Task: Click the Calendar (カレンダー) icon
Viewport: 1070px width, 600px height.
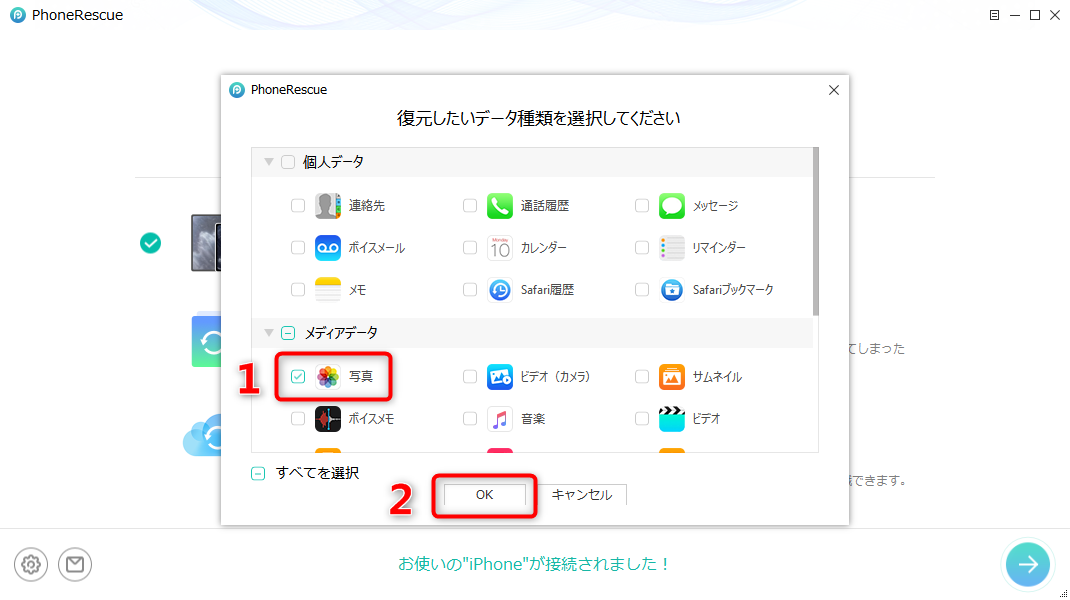Action: [x=500, y=248]
